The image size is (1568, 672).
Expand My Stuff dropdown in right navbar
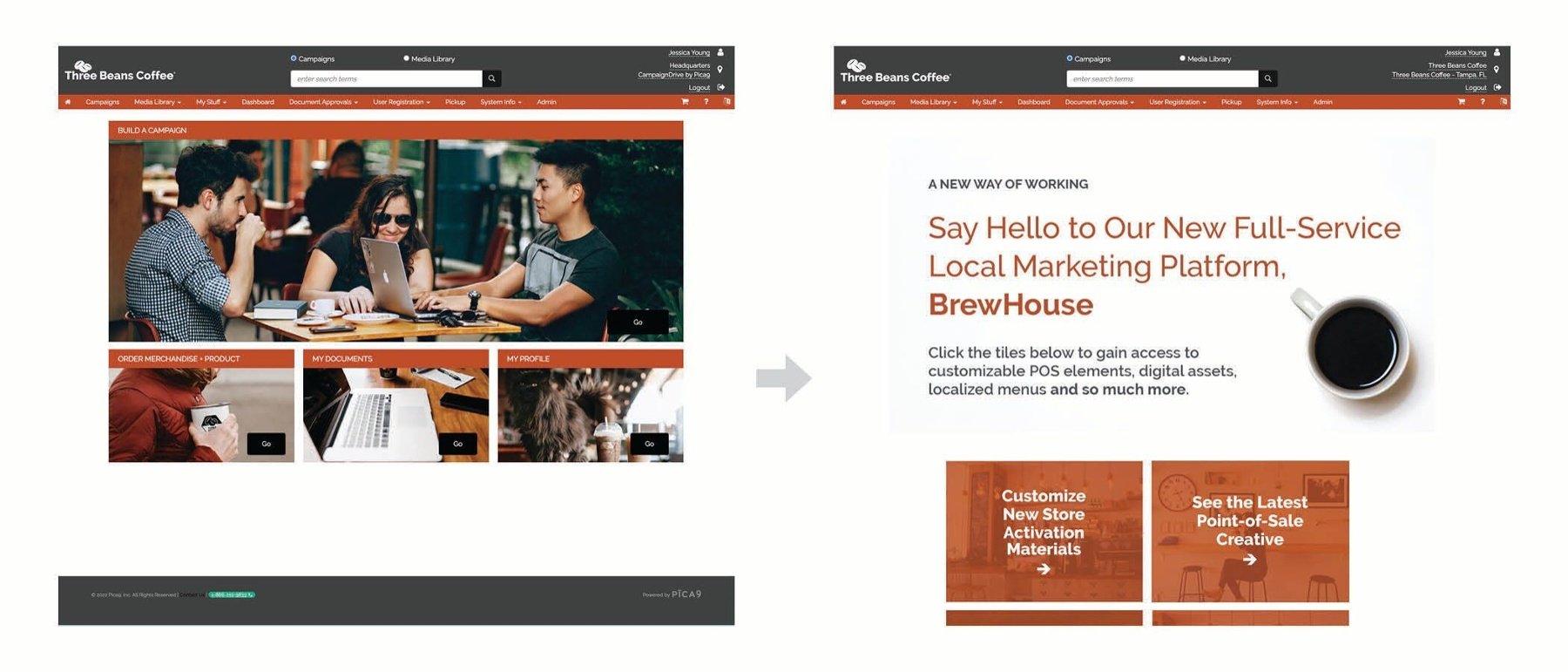point(987,102)
